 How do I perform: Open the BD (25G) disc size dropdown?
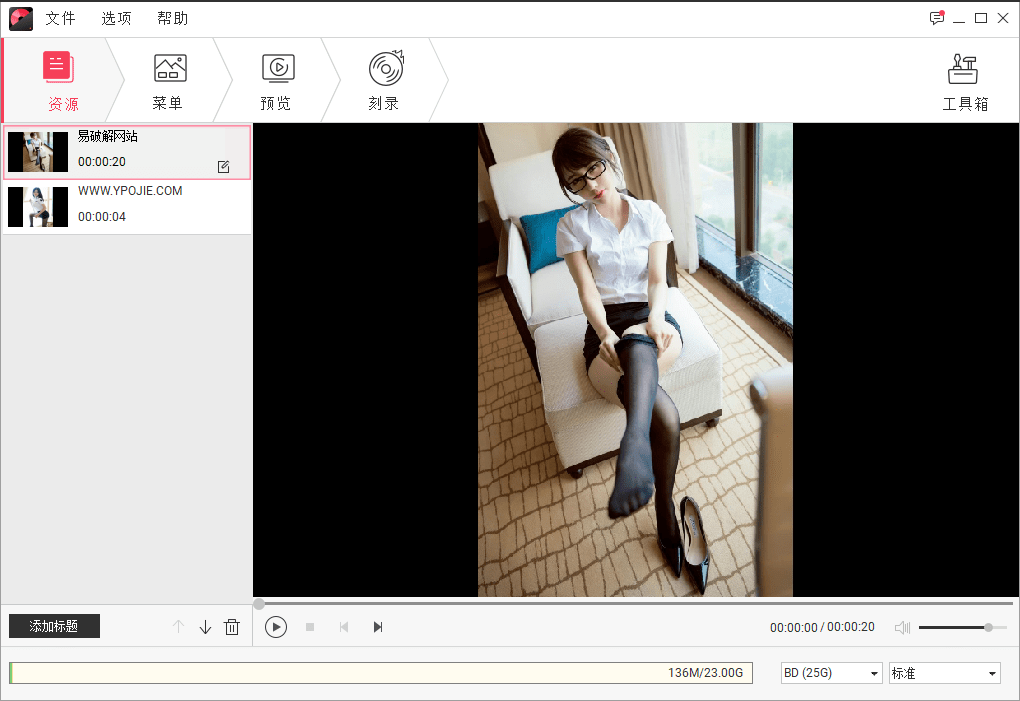(x=831, y=673)
